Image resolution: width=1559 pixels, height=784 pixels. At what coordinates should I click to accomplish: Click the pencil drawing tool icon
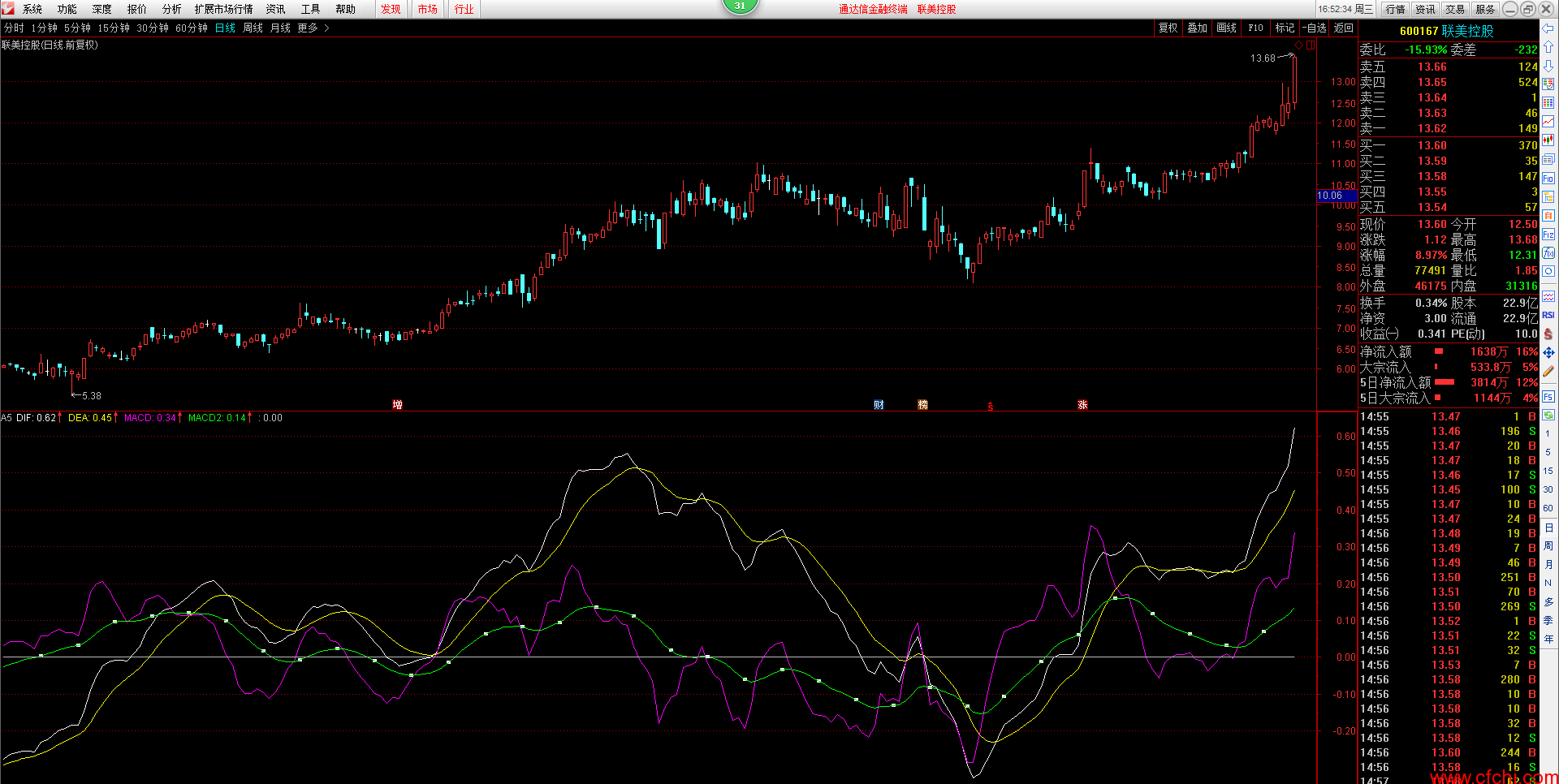pos(1548,372)
